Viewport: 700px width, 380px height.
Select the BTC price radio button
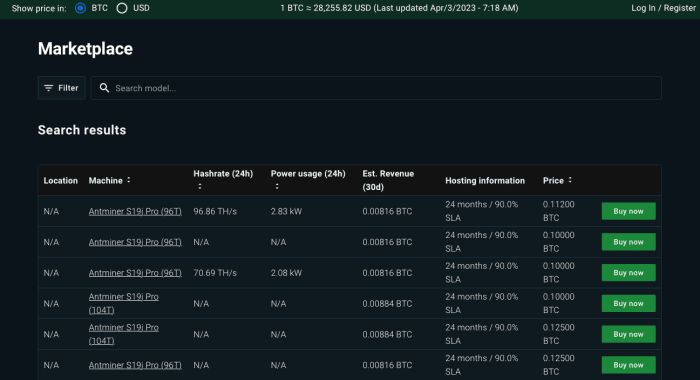tap(80, 8)
